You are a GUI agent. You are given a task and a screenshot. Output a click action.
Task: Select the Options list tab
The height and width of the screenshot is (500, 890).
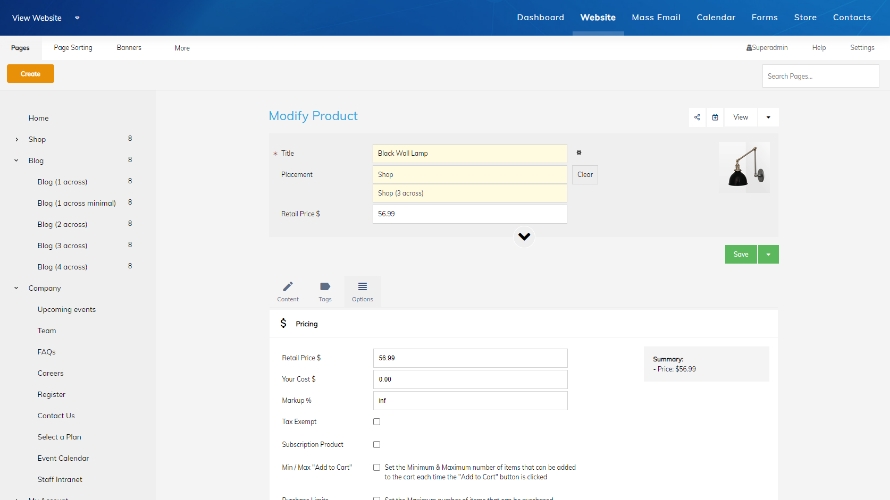[362, 291]
